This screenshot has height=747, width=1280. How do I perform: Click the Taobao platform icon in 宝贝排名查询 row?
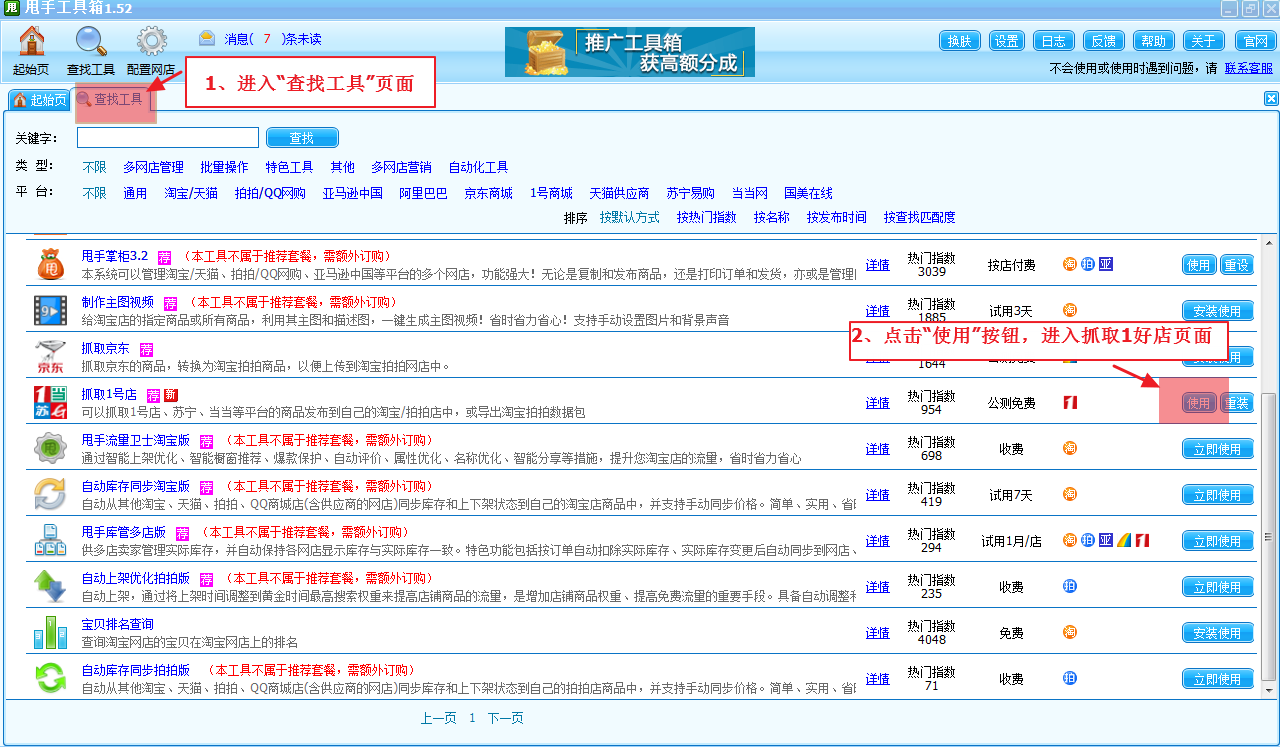coord(1069,632)
